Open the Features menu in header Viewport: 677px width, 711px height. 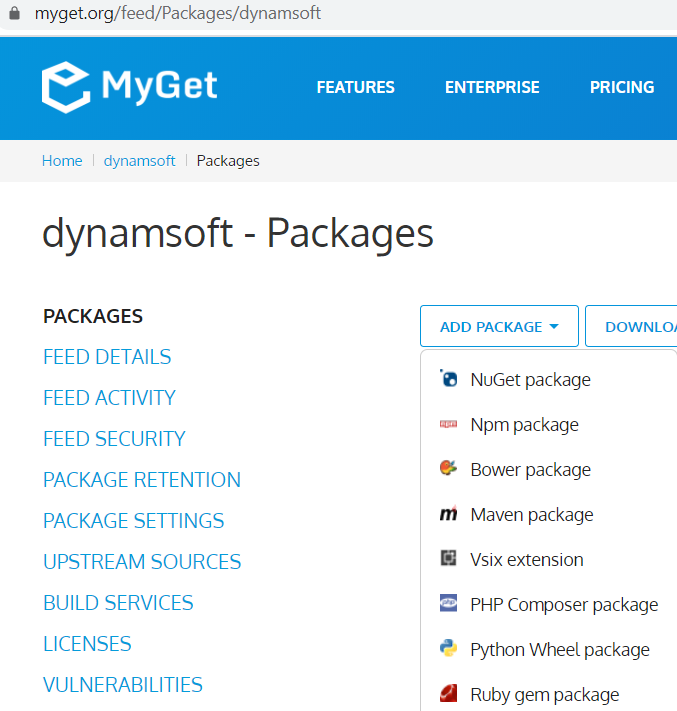coord(355,87)
